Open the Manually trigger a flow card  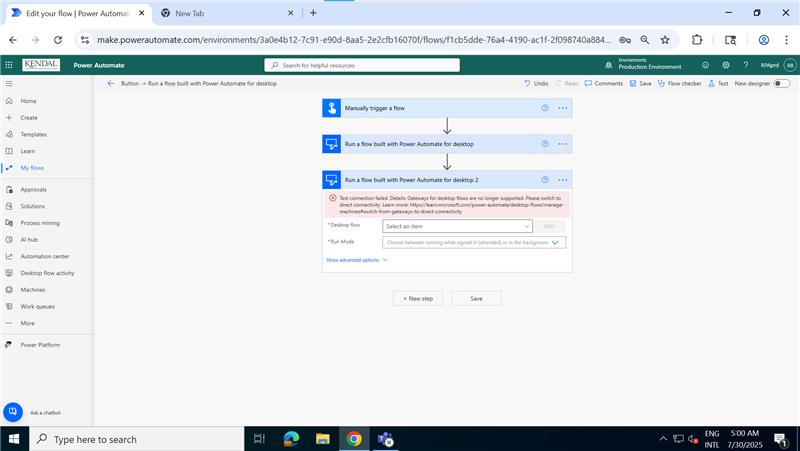pos(447,108)
